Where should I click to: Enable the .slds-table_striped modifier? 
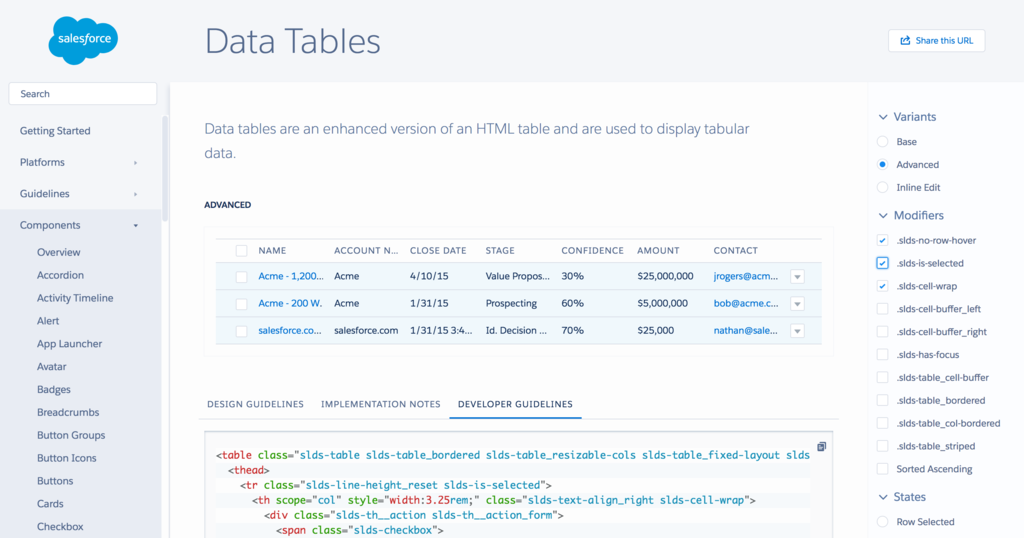(882, 446)
